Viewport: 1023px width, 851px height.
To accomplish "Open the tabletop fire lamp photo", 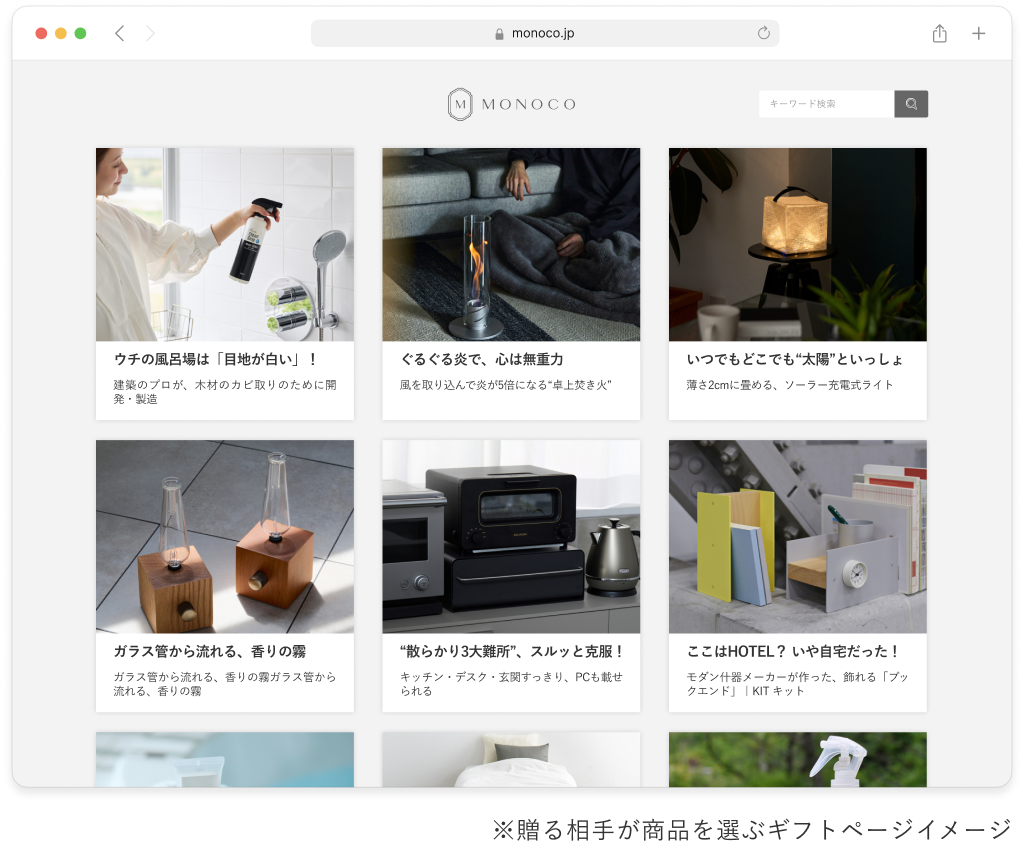I will [x=511, y=245].
